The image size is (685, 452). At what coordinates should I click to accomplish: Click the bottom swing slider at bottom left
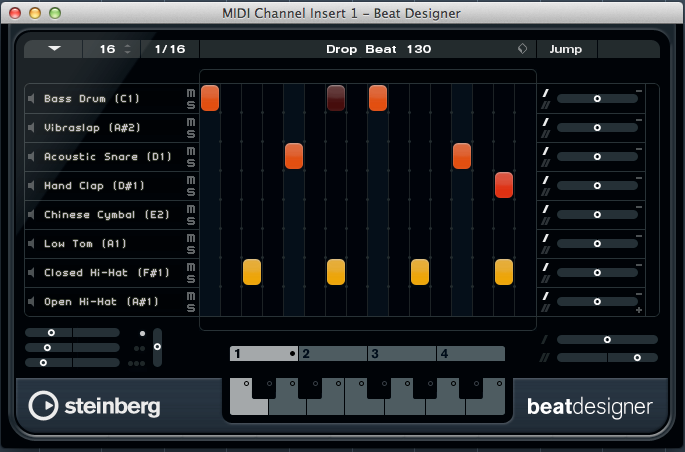73,362
